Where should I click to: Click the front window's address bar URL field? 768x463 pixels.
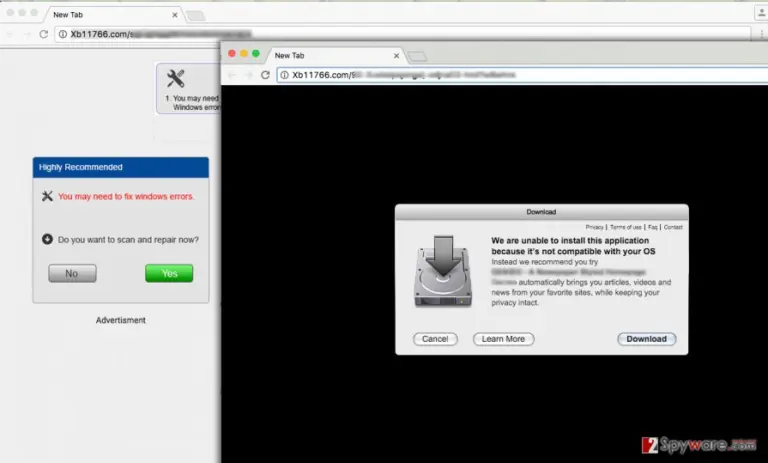tap(522, 75)
